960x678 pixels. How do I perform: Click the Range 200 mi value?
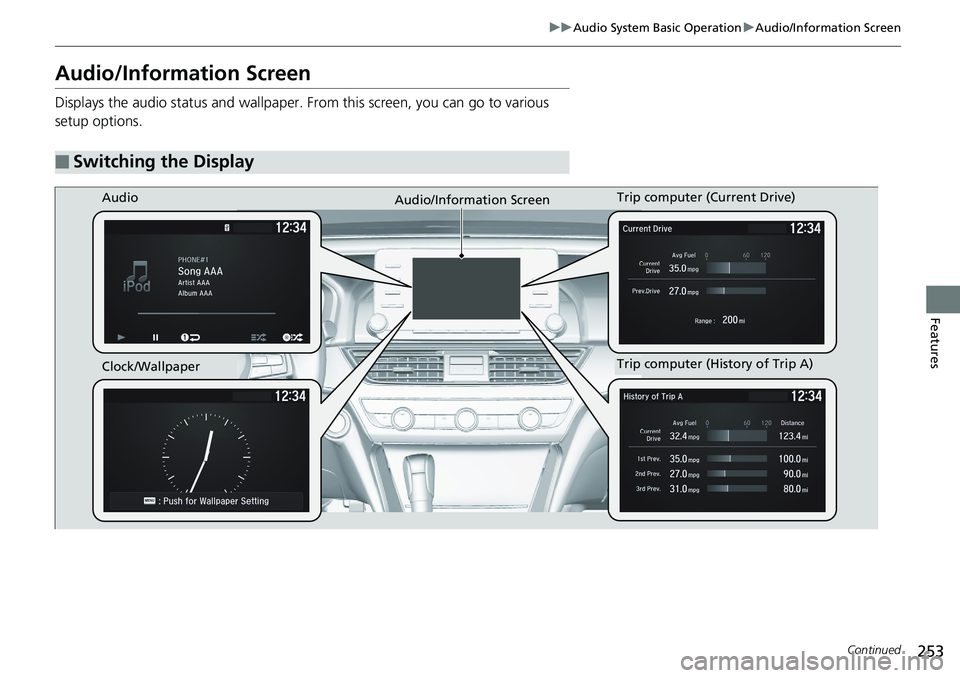733,320
